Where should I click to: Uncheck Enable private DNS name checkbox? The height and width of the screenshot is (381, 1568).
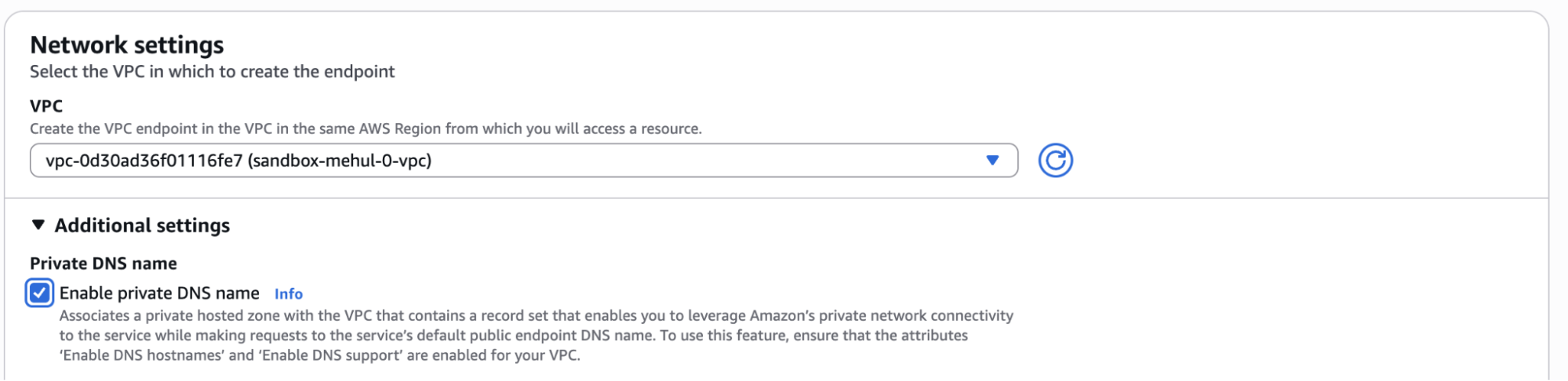(39, 293)
